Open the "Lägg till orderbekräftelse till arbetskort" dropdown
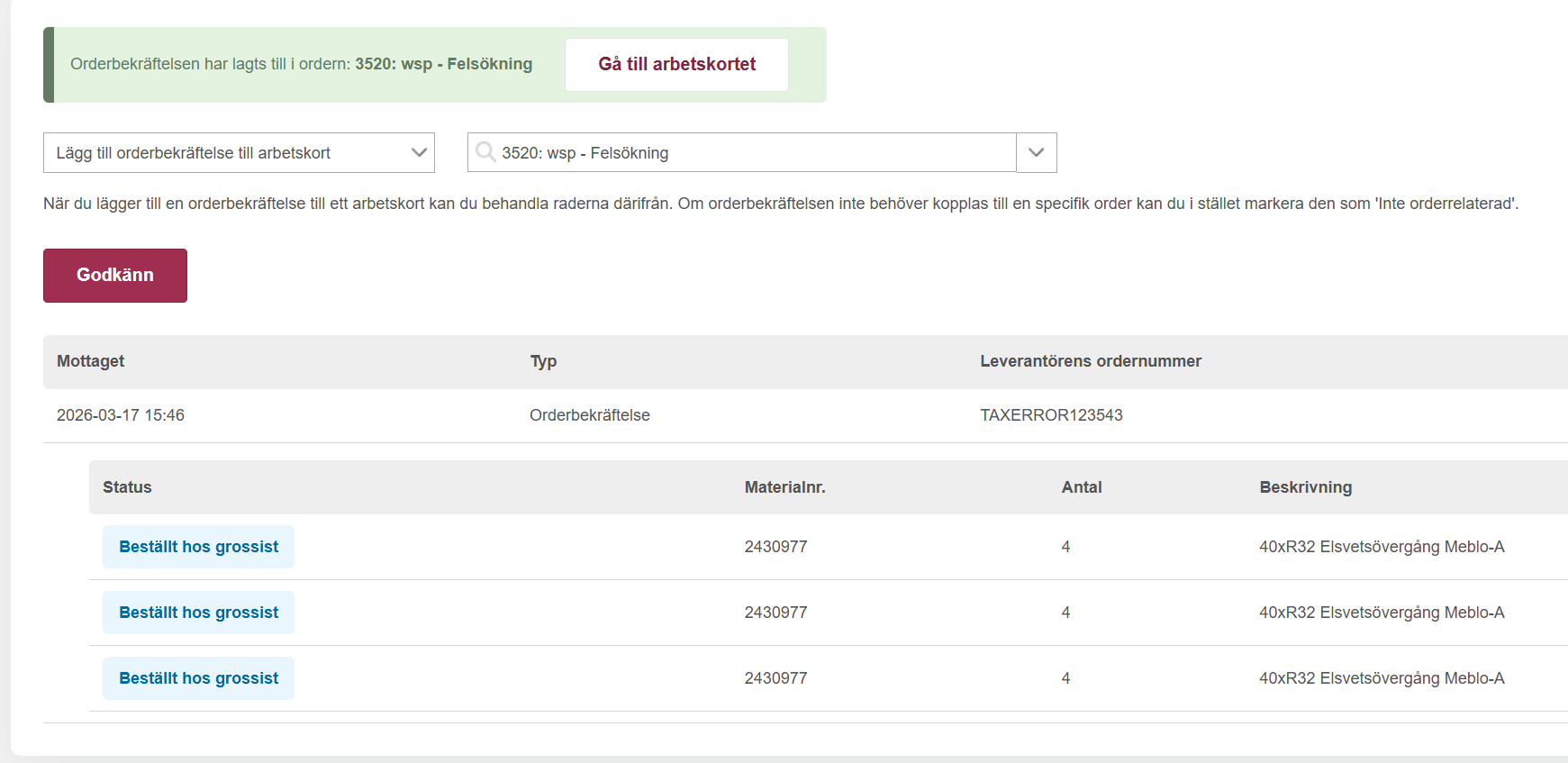The width and height of the screenshot is (1568, 763). point(239,153)
